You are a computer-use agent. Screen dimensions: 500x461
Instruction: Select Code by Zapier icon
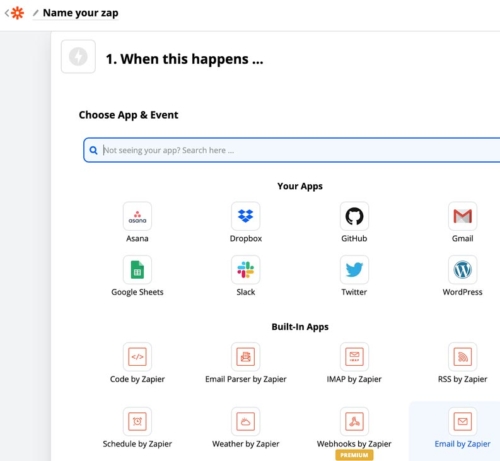[137, 357]
